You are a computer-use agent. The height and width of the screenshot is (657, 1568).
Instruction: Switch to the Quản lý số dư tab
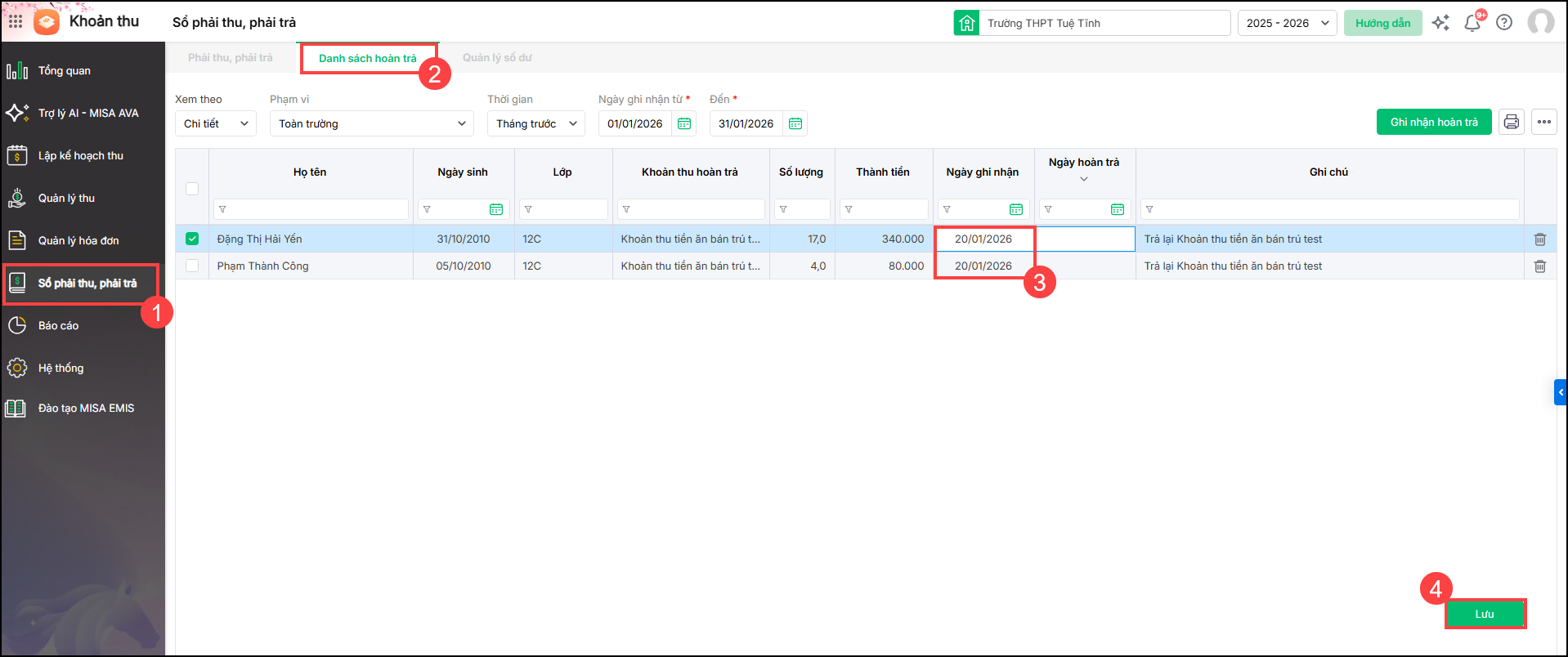[497, 58]
